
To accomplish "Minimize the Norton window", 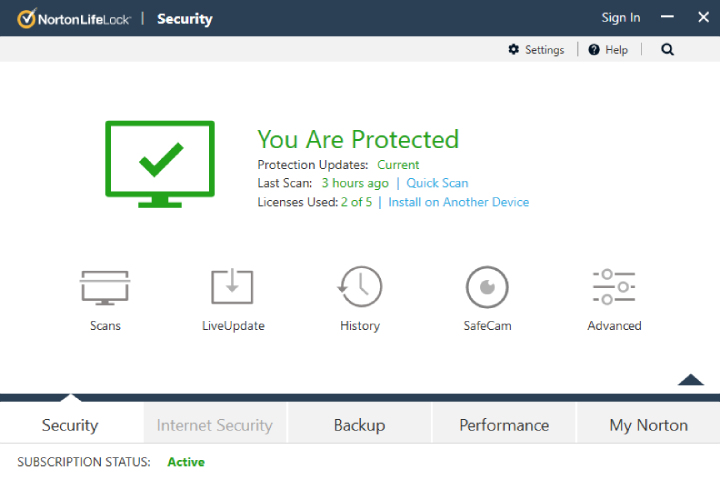I will pyautogui.click(x=667, y=17).
